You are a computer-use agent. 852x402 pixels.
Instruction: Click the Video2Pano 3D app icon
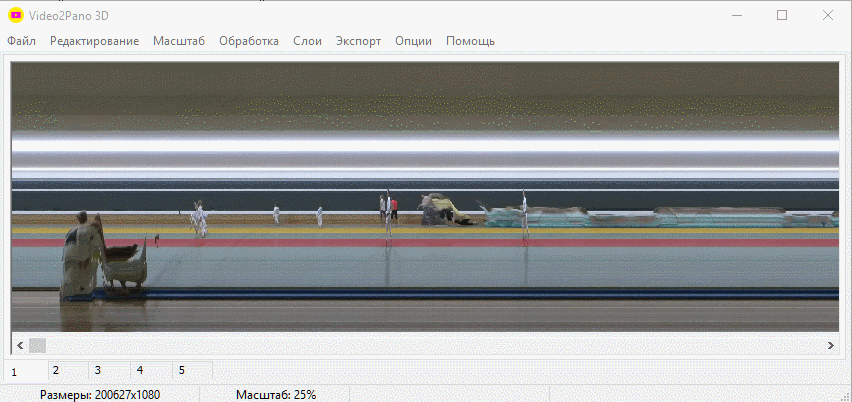click(16, 15)
